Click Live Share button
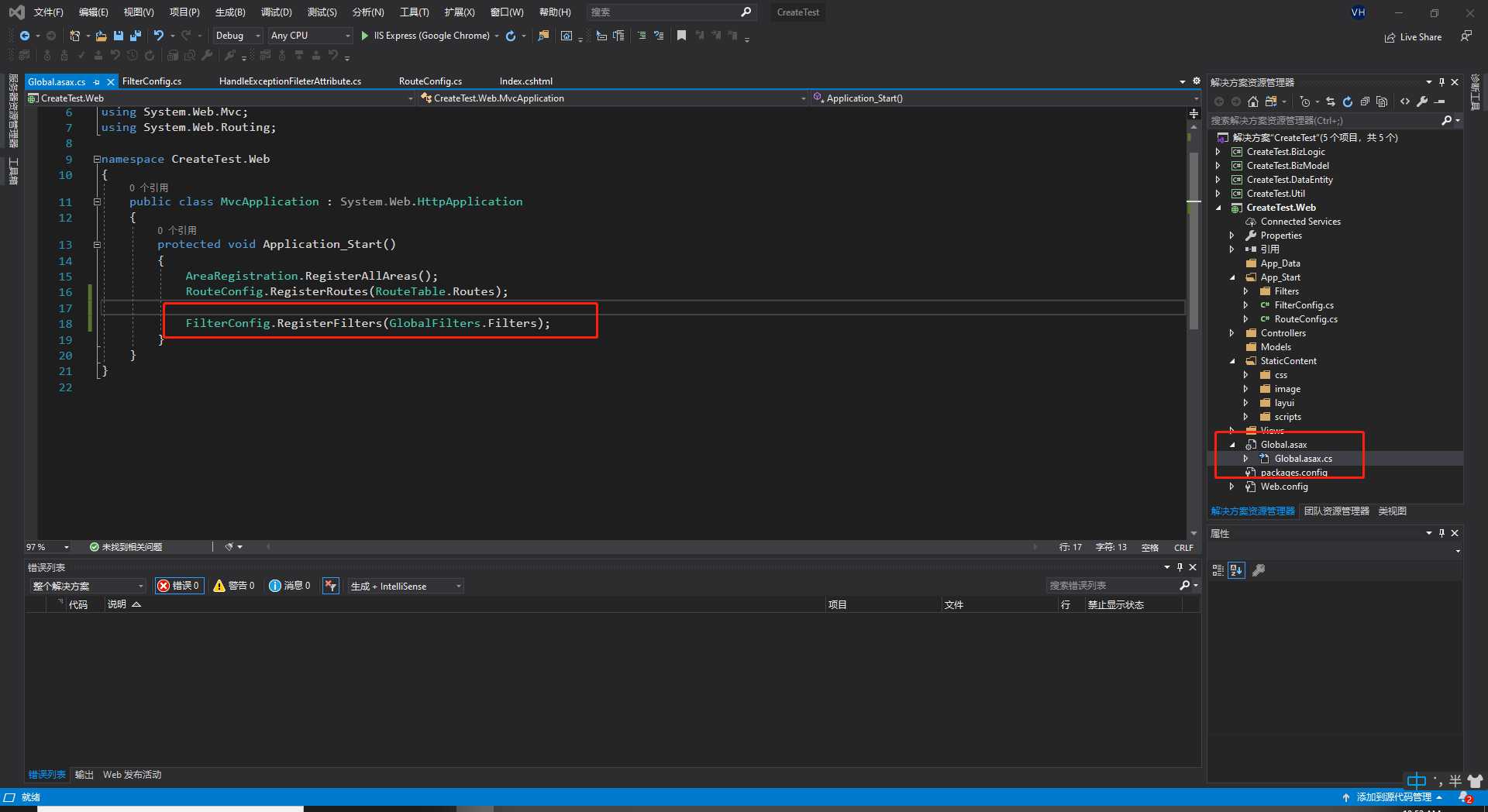The height and width of the screenshot is (812, 1488). coord(1414,37)
